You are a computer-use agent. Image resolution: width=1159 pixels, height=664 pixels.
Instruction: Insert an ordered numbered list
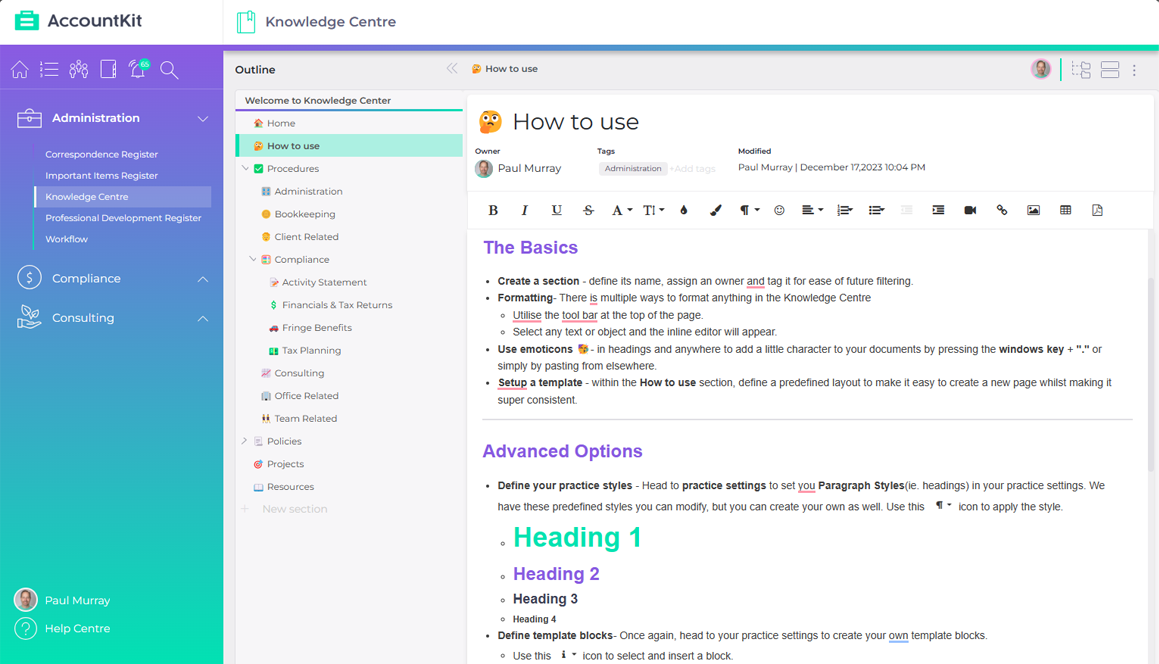[844, 210]
